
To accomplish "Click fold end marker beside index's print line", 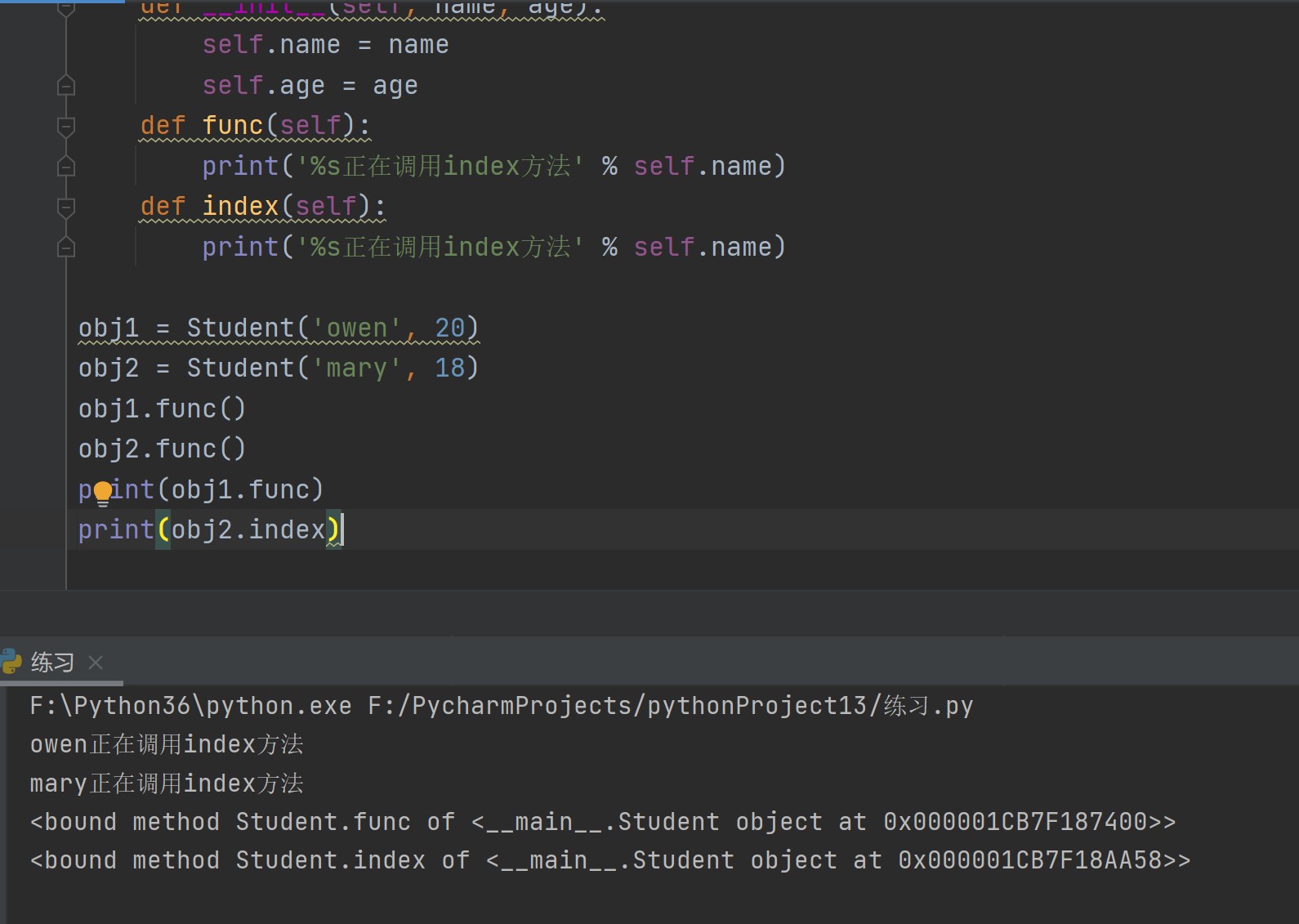I will (x=66, y=248).
